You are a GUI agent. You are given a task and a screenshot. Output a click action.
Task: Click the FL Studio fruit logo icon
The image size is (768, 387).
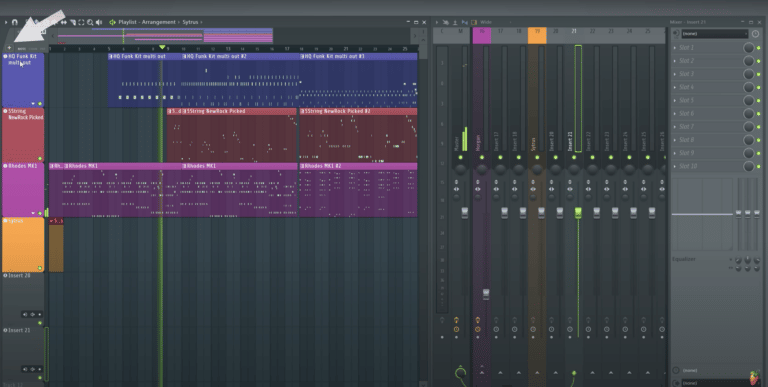pos(755,378)
